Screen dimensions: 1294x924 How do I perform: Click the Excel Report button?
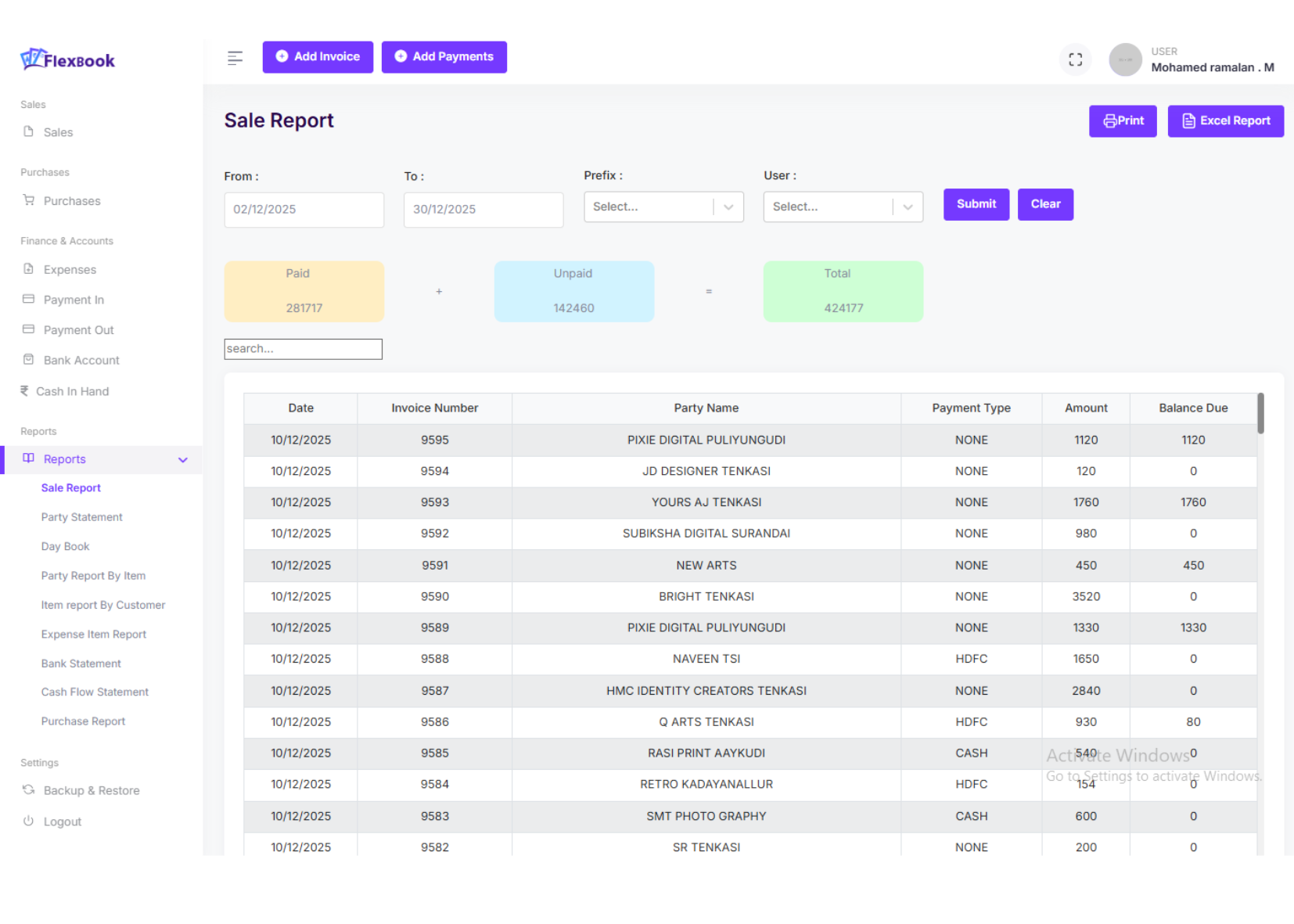1225,121
